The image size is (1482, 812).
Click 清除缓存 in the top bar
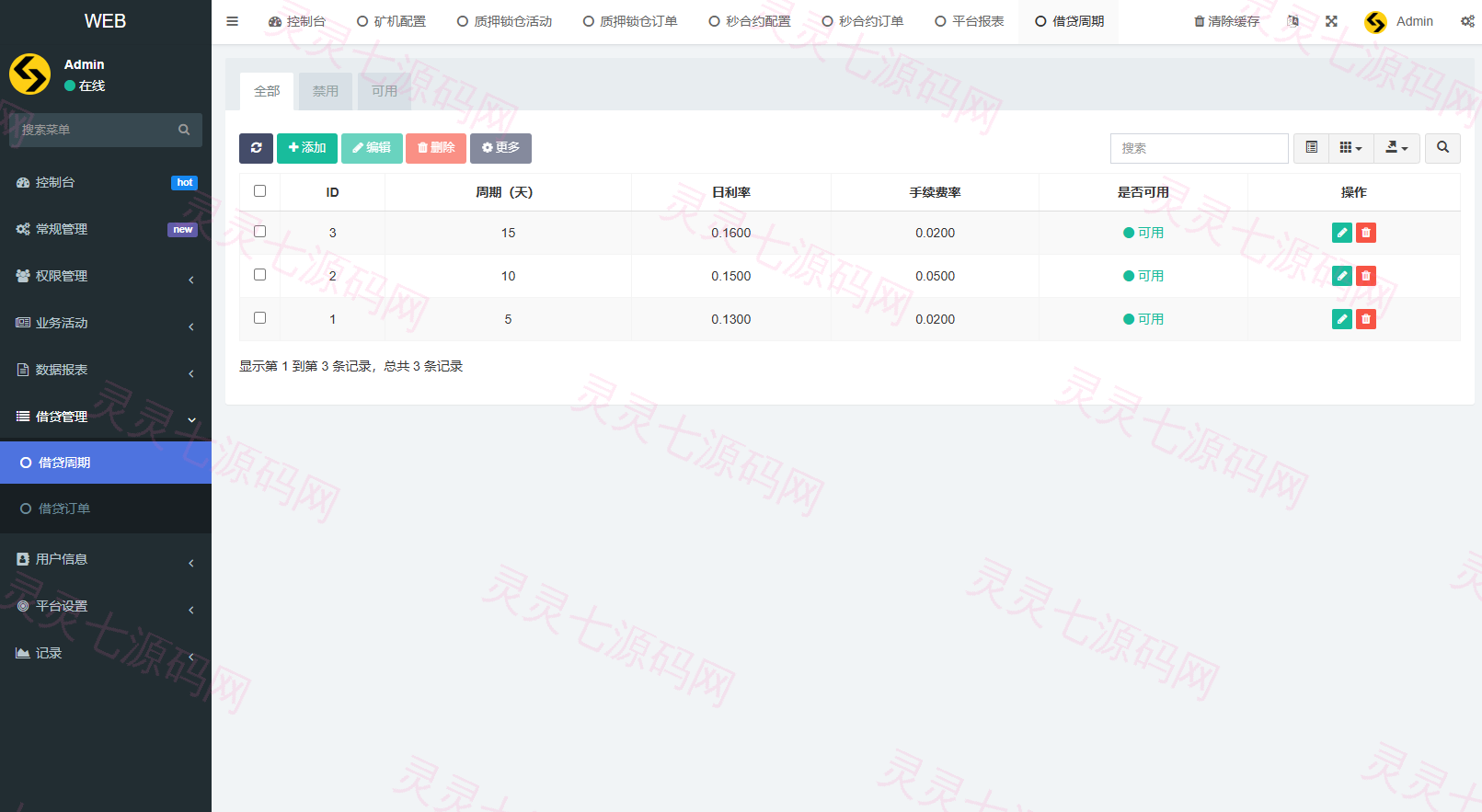tap(1226, 21)
